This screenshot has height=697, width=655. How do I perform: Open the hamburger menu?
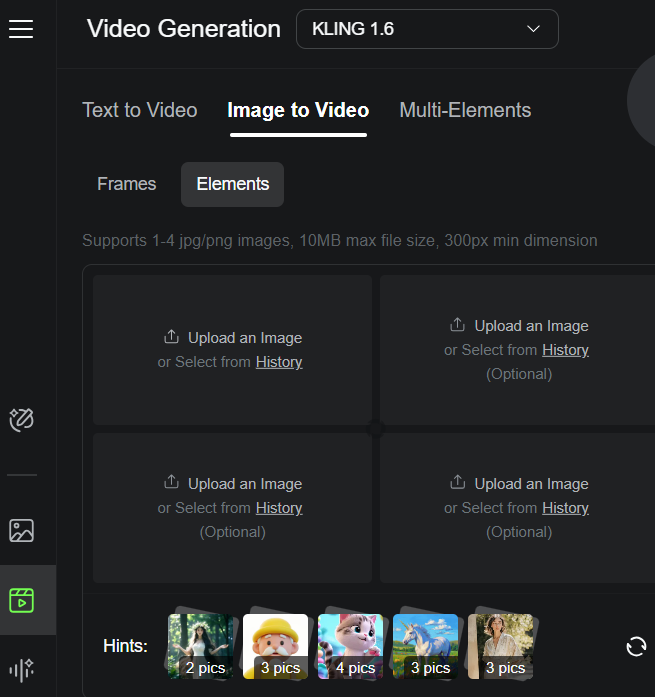(x=21, y=29)
